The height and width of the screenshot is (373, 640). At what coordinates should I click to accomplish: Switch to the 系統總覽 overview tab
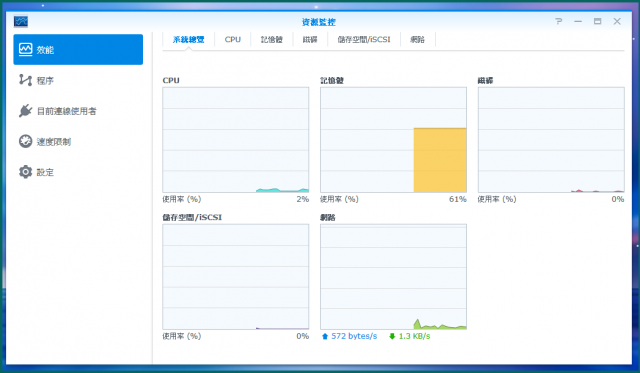189,40
